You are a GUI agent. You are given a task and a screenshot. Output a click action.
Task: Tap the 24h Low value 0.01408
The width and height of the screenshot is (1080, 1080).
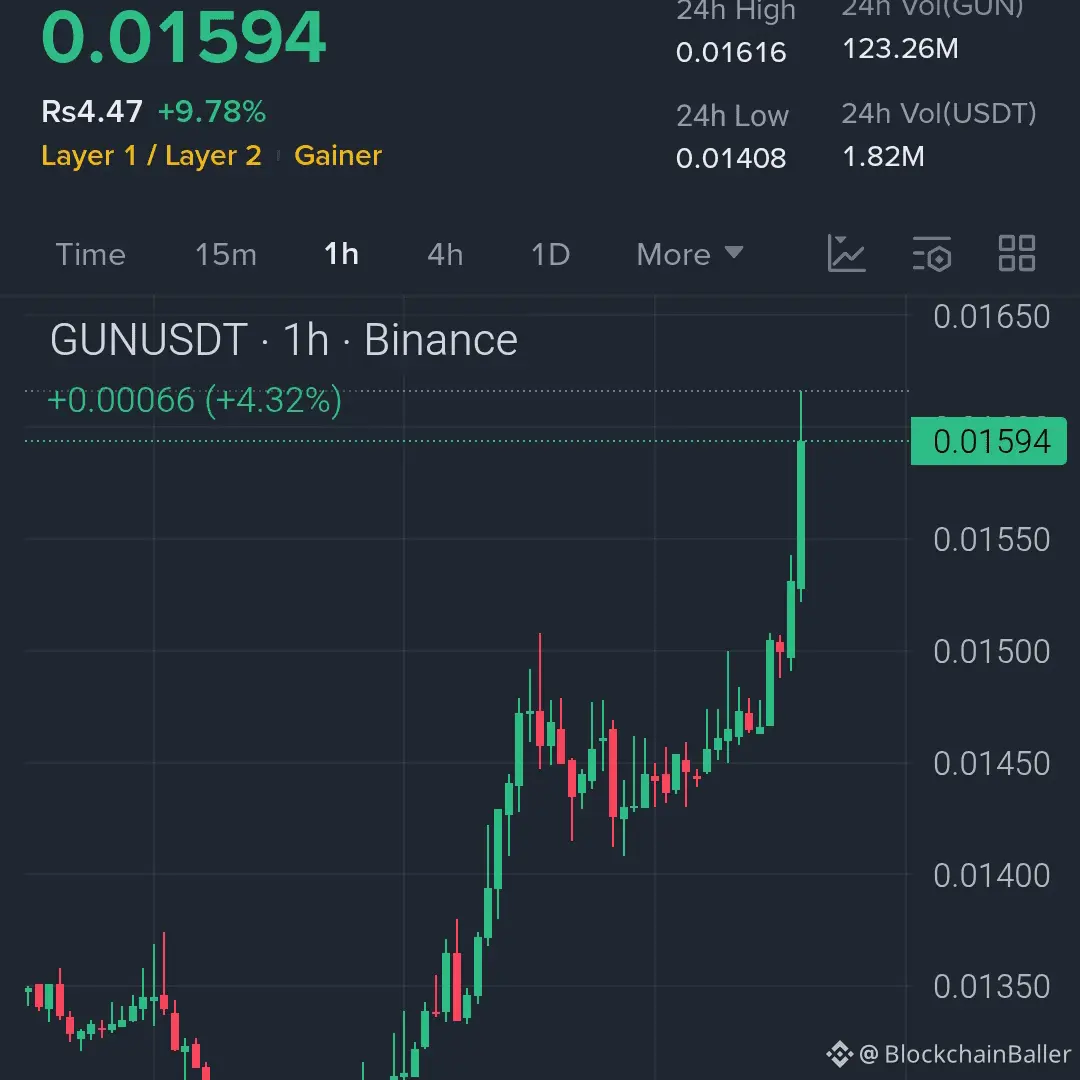(x=731, y=158)
